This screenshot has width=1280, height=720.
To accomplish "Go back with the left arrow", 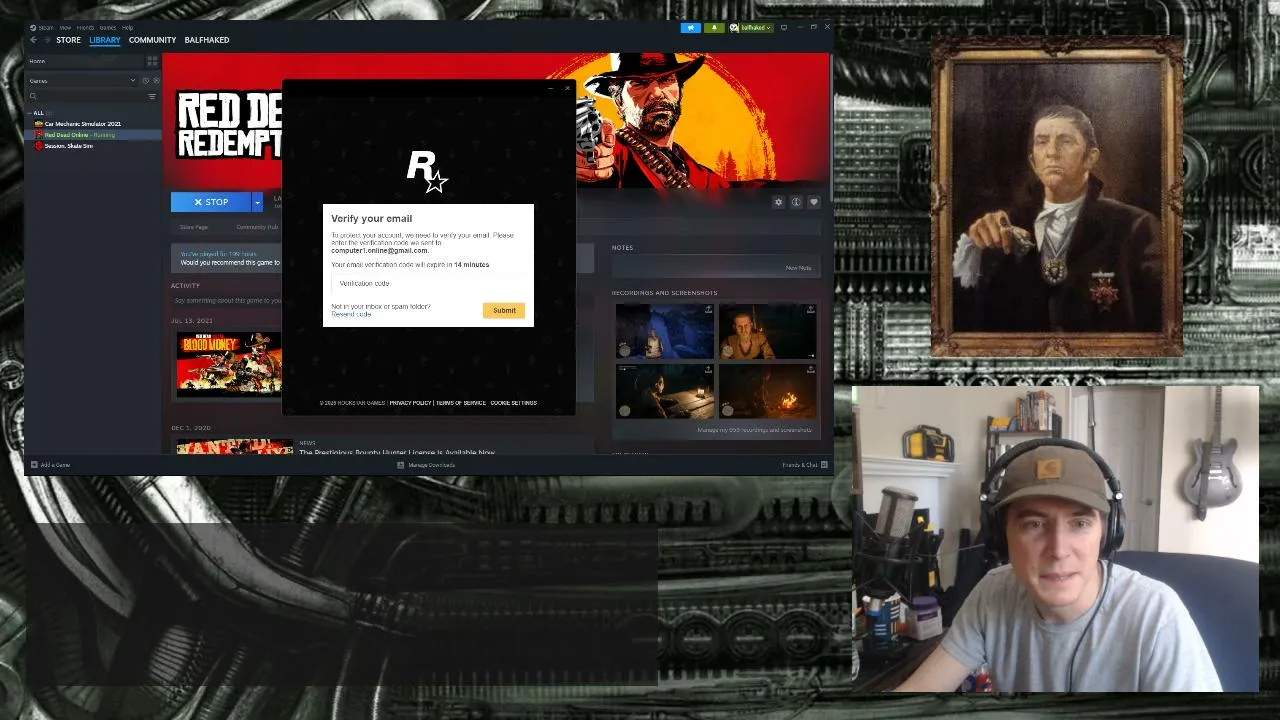I will pyautogui.click(x=33, y=40).
